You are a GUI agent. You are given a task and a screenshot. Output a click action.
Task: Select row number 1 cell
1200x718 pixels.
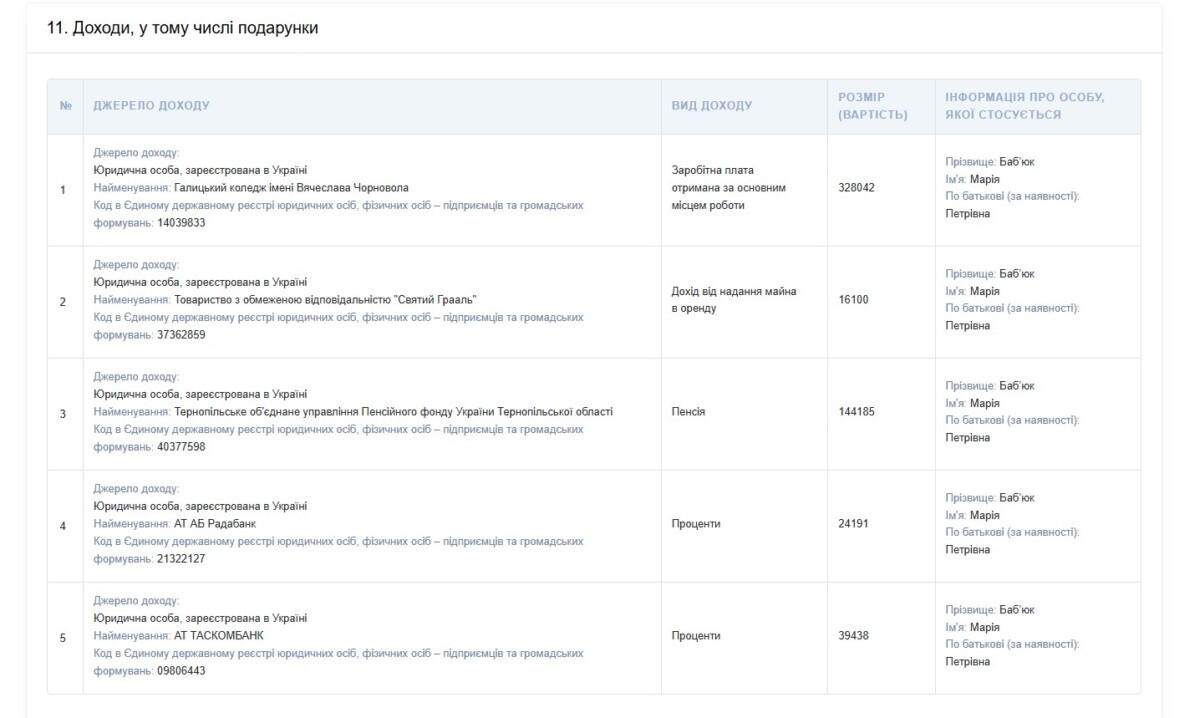pyautogui.click(x=64, y=190)
